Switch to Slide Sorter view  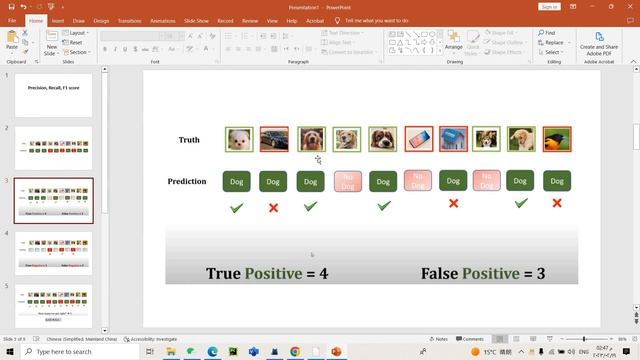(516, 339)
